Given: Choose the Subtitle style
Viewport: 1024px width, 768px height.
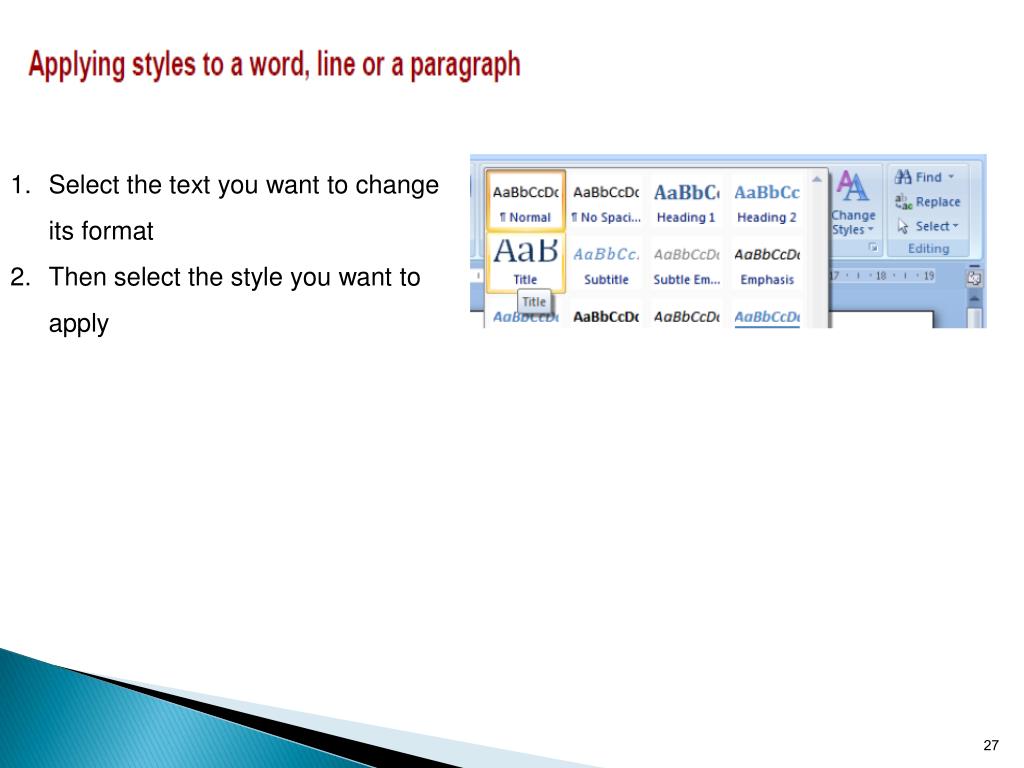Looking at the screenshot, I should click(x=606, y=264).
